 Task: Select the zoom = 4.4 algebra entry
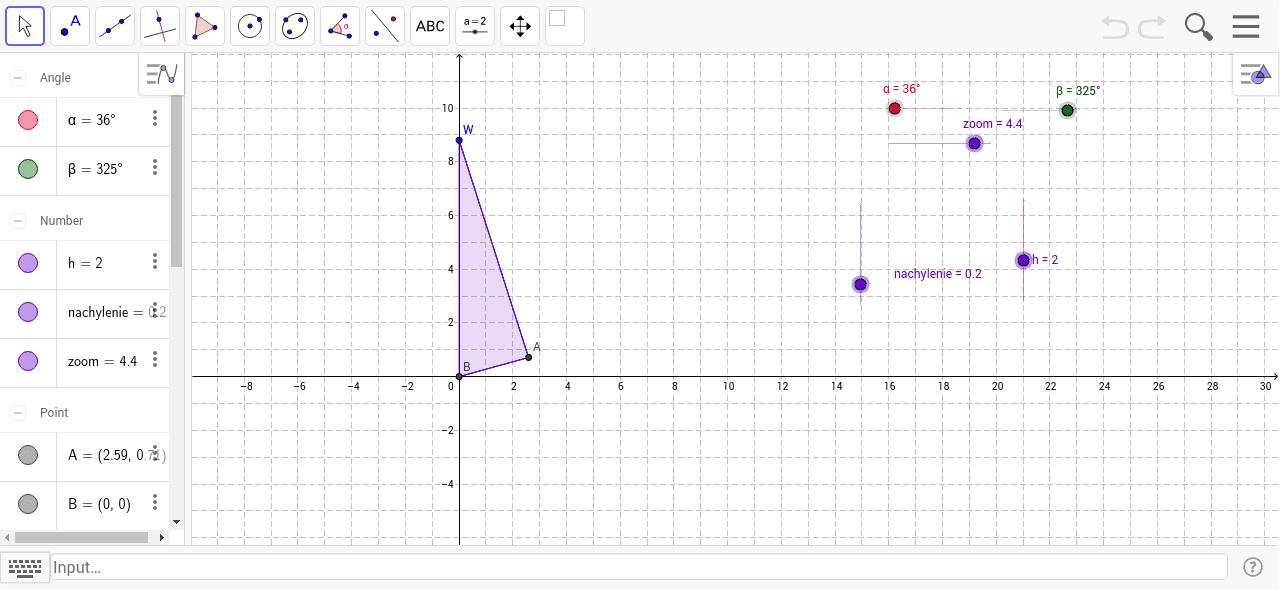(102, 361)
